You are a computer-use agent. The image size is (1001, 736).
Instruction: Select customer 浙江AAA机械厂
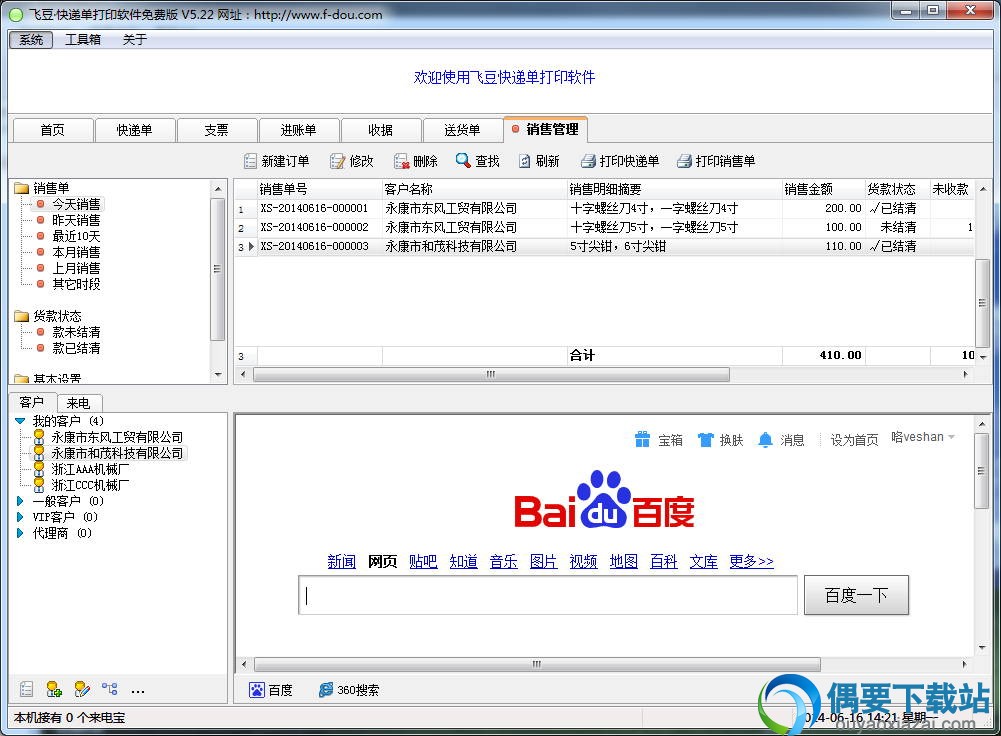coord(90,469)
